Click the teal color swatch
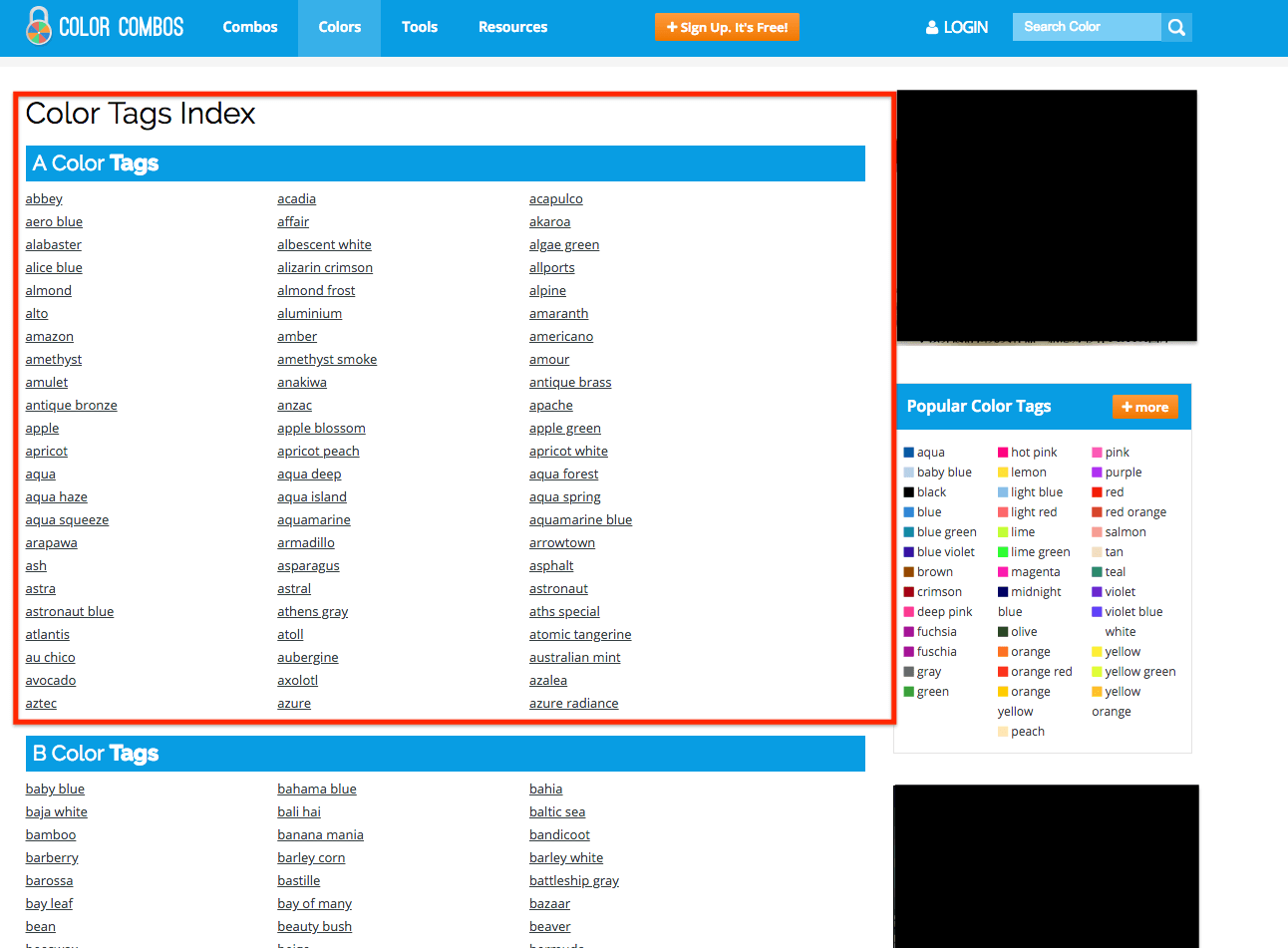 [x=1097, y=572]
